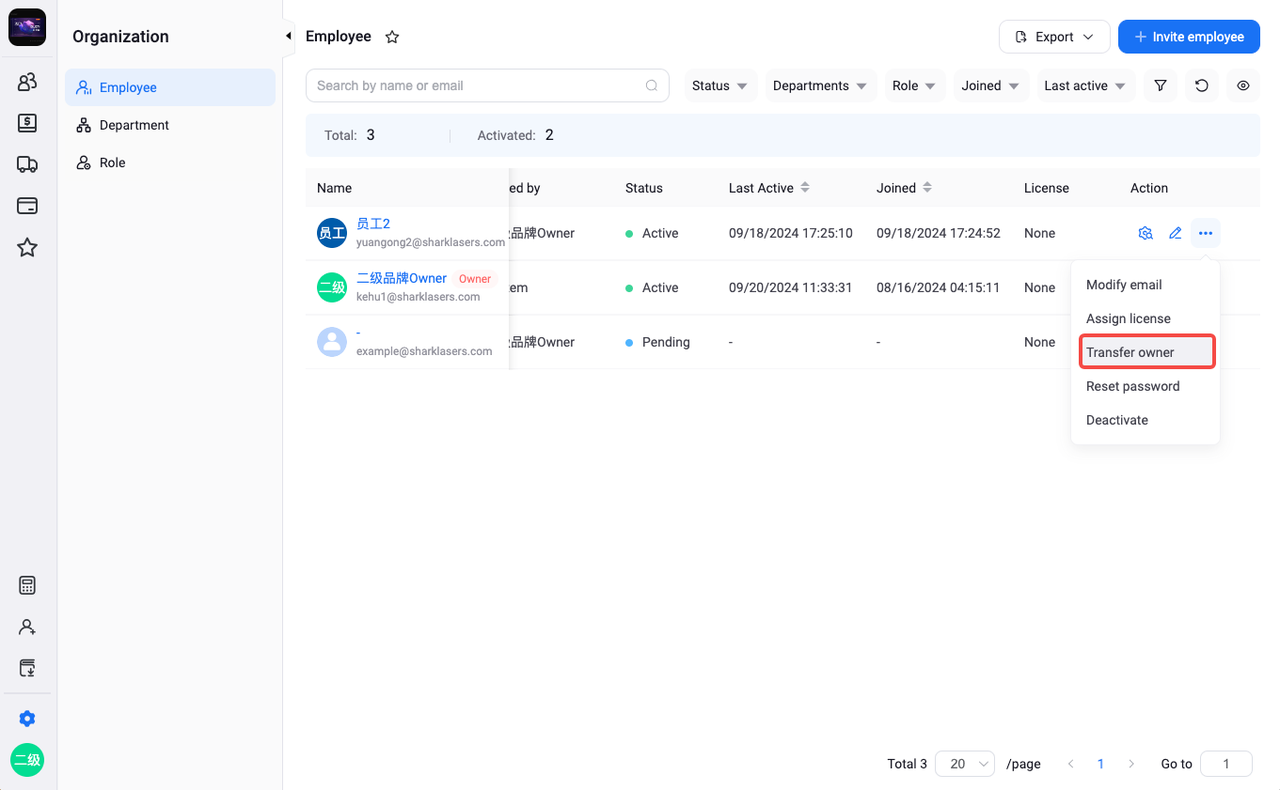Open the Joined filter dropdown
This screenshot has height=790, width=1280.
point(990,86)
